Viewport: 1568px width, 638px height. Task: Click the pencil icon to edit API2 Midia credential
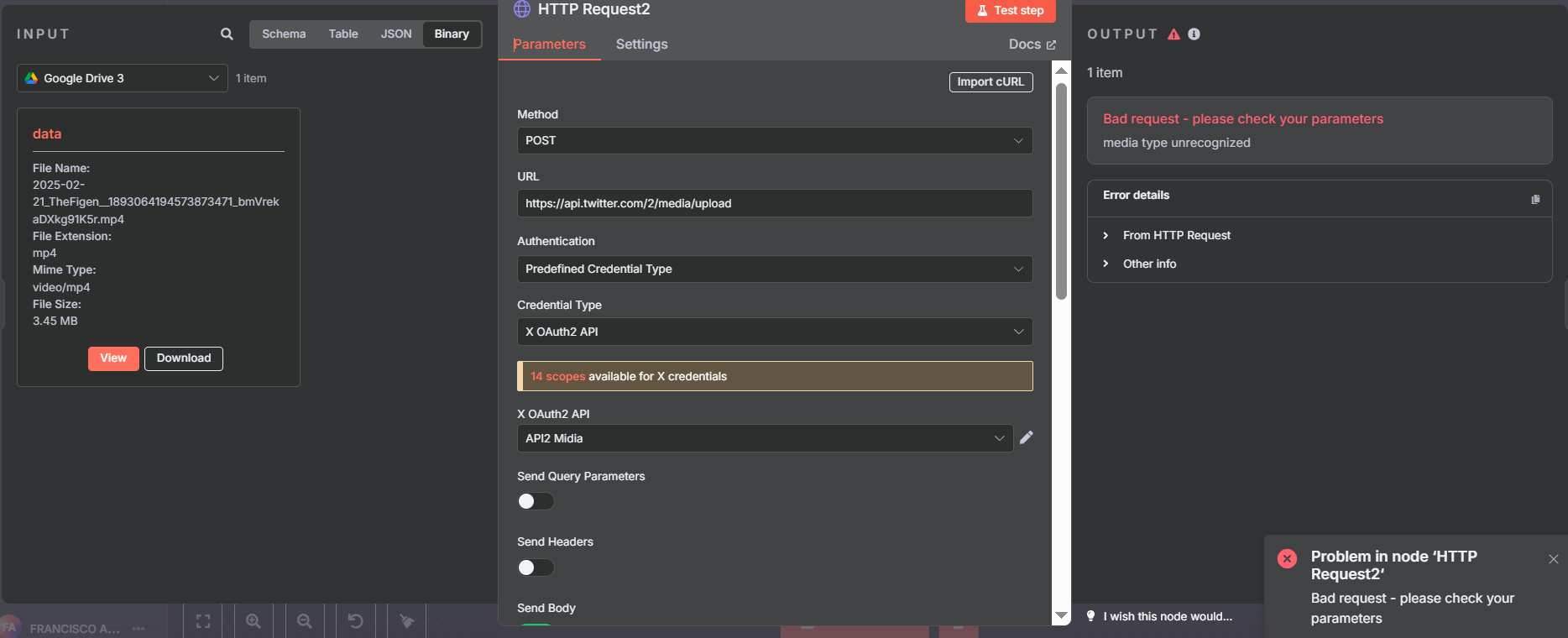coord(1026,437)
